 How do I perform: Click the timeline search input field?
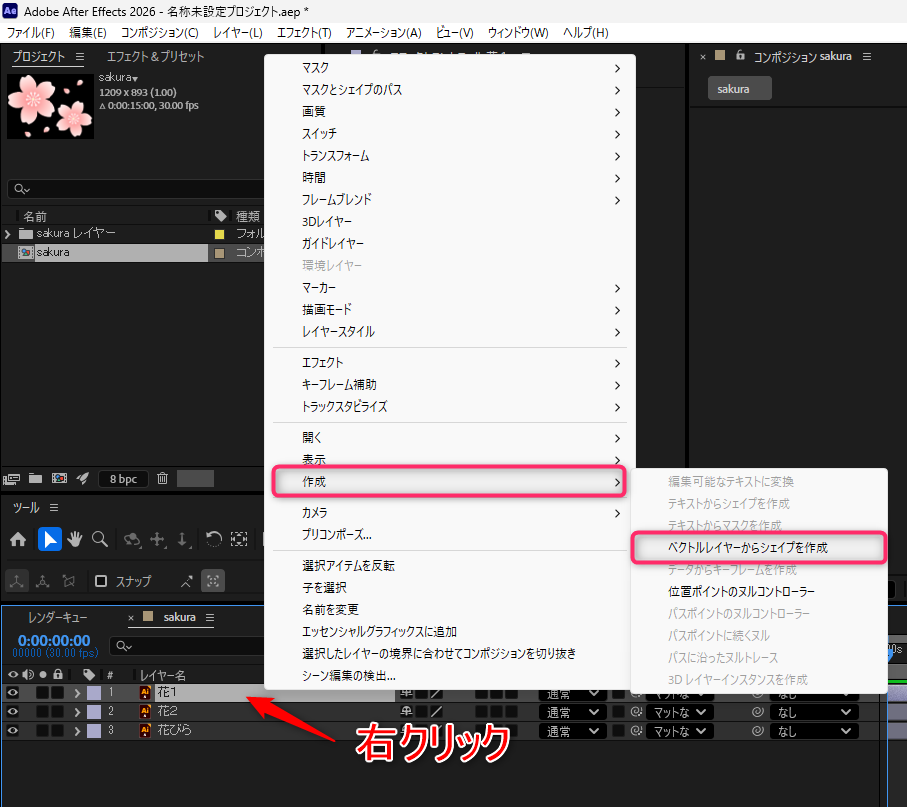pos(189,646)
